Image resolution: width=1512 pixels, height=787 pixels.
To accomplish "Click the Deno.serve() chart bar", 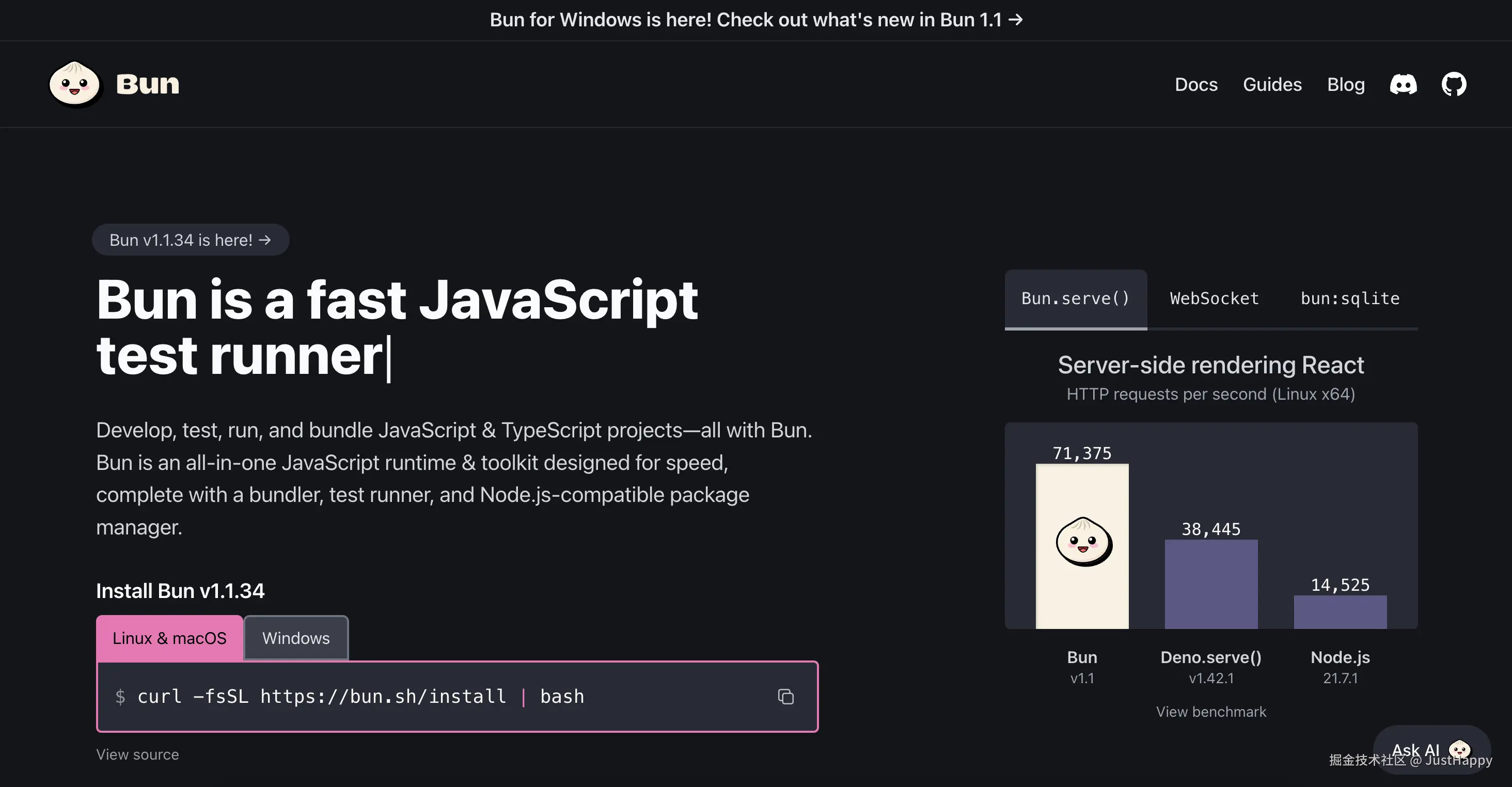I will tap(1210, 584).
